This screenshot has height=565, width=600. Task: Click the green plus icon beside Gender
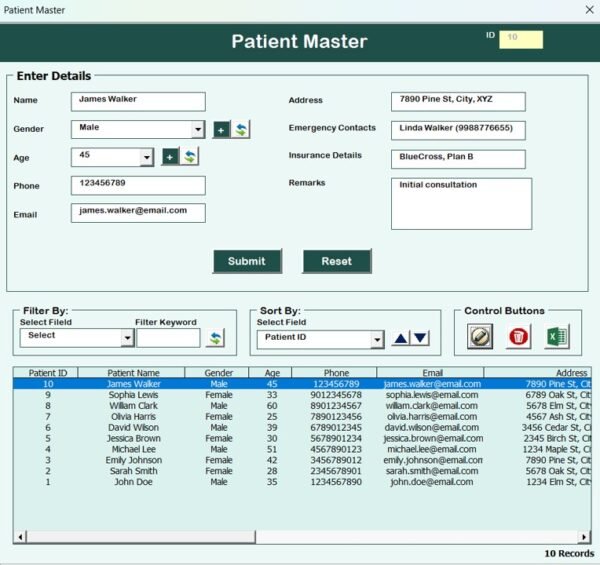pos(221,130)
